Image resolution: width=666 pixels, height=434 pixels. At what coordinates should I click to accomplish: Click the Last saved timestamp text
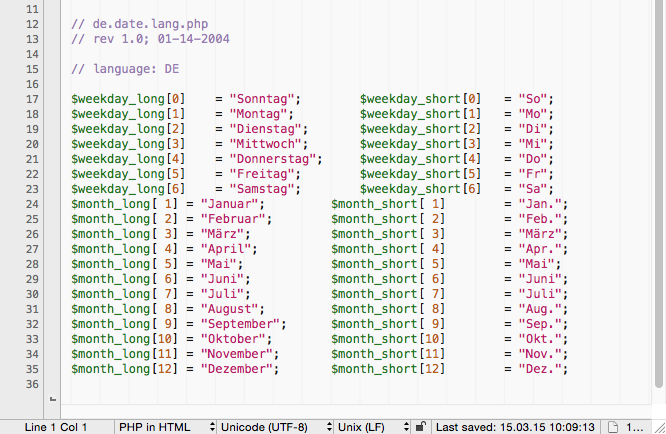[x=515, y=427]
